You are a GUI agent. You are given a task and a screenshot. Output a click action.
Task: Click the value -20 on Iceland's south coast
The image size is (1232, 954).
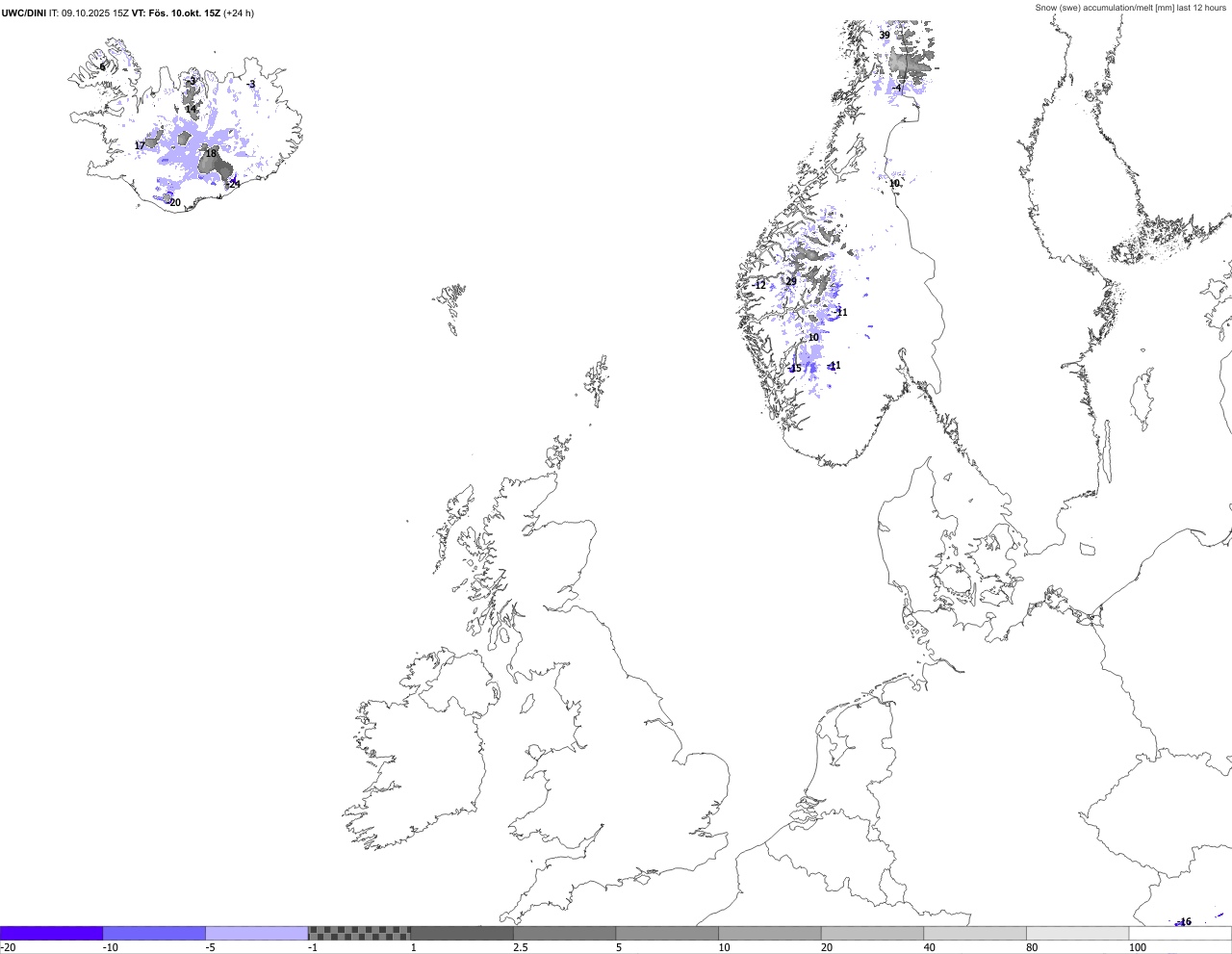173,202
